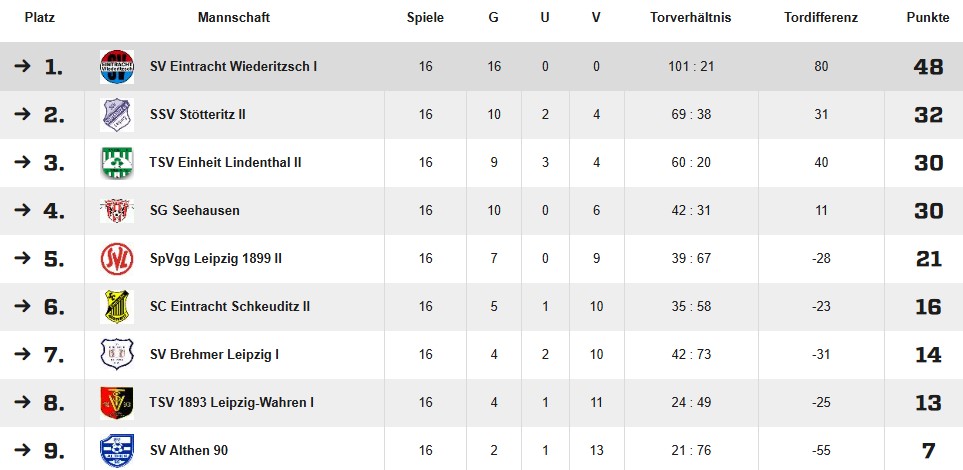Click the SV Althen 90 blue logo
Viewport: 963px width, 470px height.
coord(117,450)
